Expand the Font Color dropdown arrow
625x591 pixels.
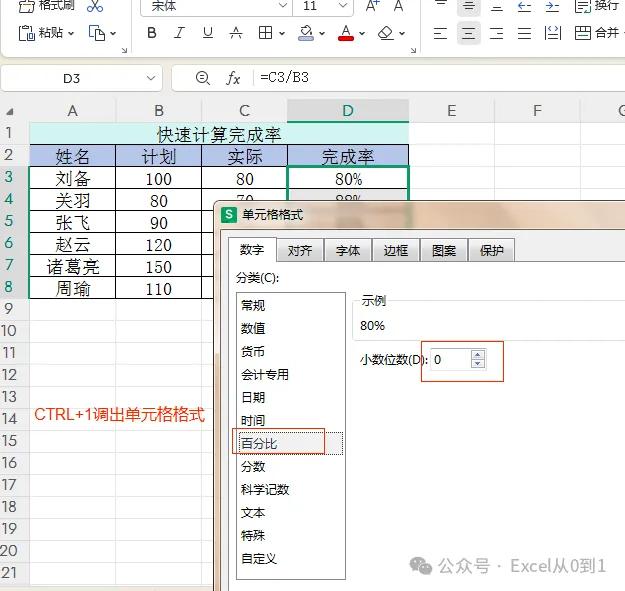click(362, 33)
